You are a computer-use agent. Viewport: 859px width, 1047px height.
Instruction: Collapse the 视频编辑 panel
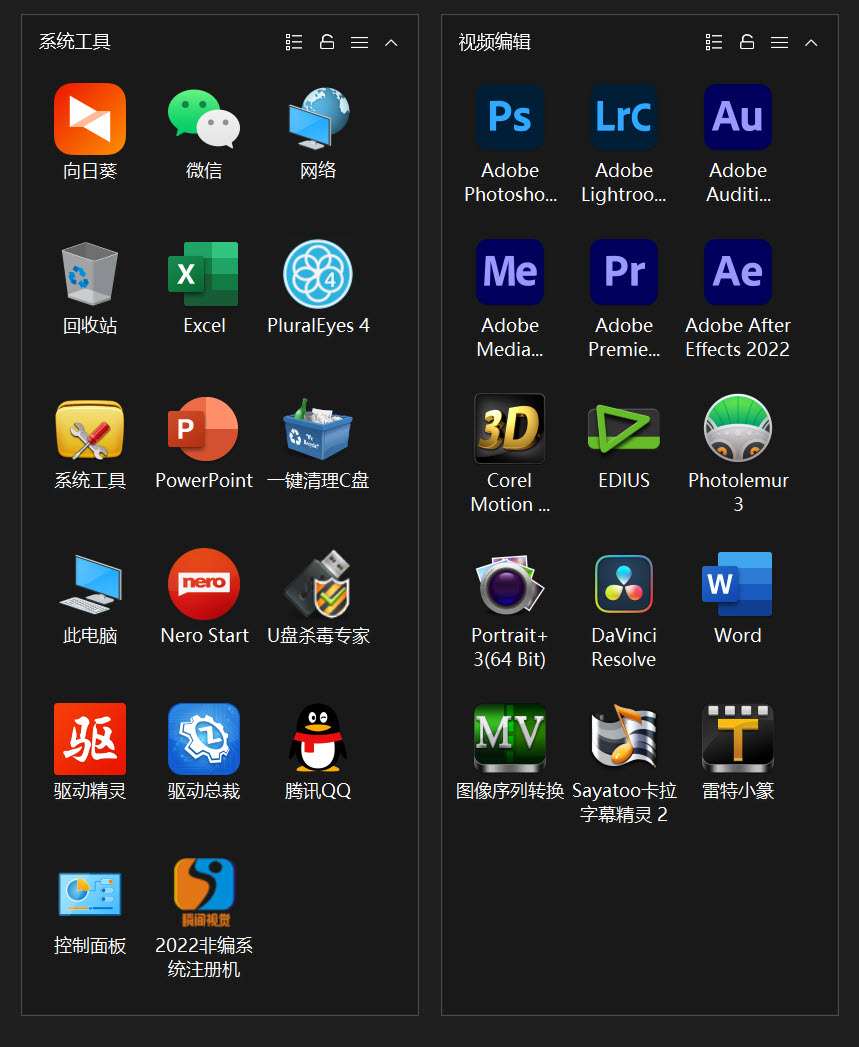(x=811, y=43)
